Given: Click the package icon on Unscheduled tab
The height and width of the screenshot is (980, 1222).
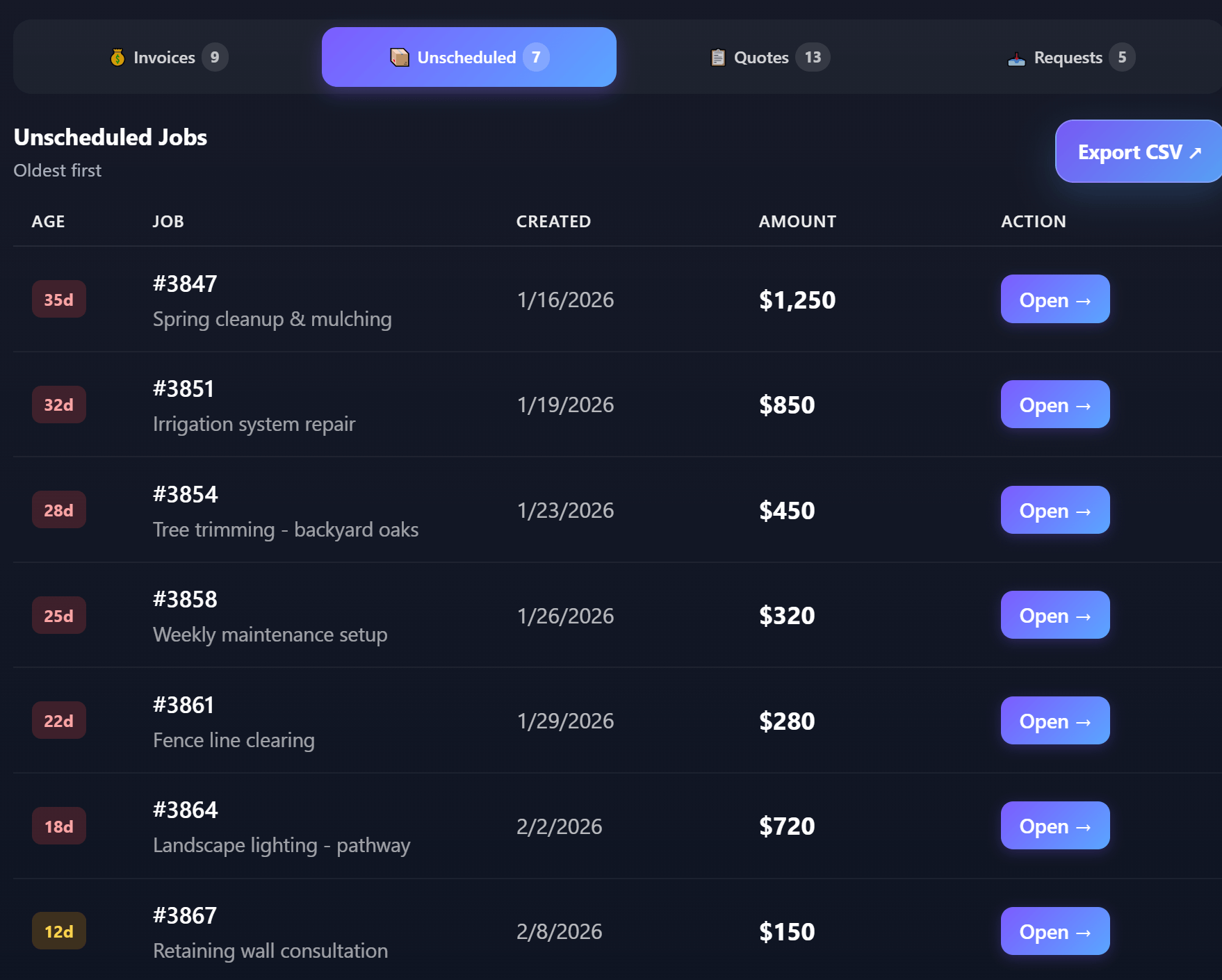Looking at the screenshot, I should (400, 57).
